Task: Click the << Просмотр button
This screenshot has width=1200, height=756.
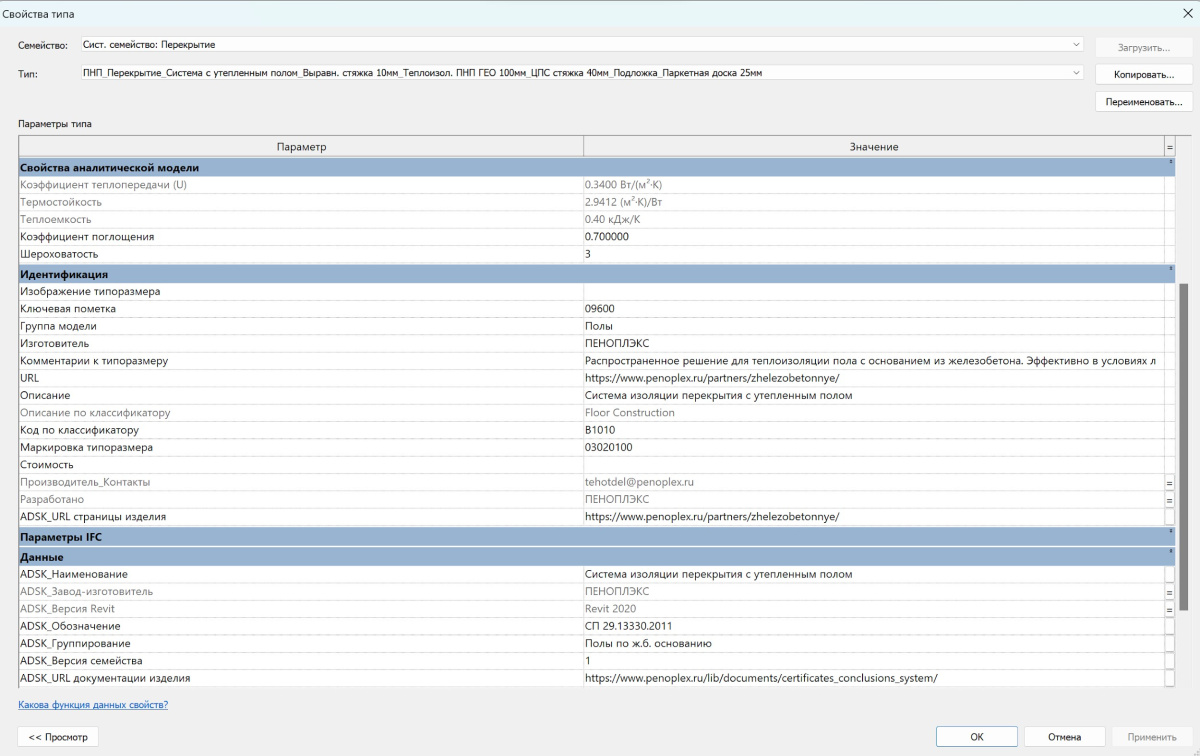Action: (58, 737)
